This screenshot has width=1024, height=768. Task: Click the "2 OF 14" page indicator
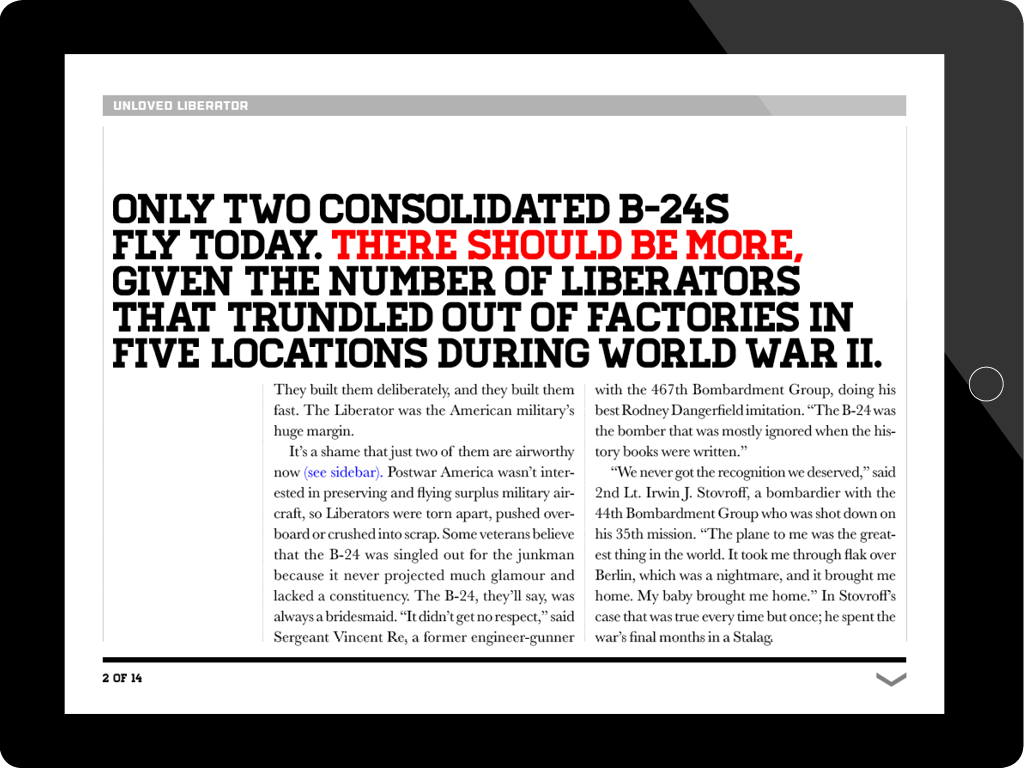click(122, 678)
